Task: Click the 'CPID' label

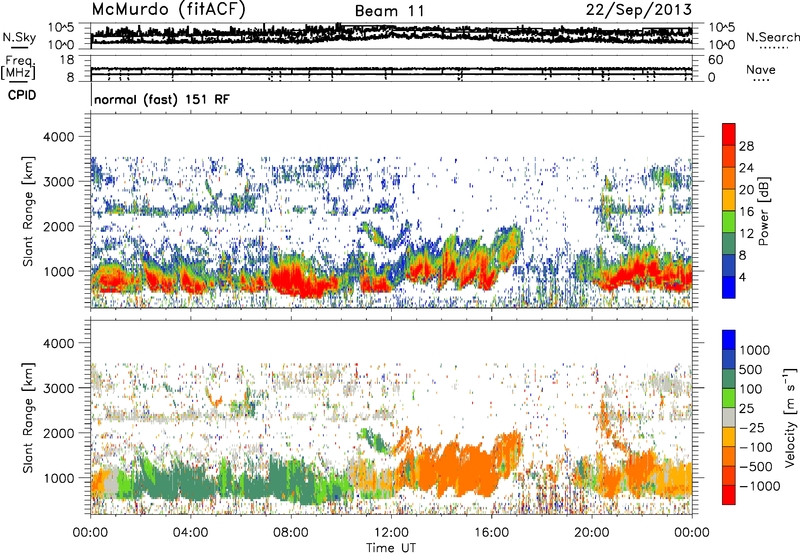Action: click(x=22, y=95)
